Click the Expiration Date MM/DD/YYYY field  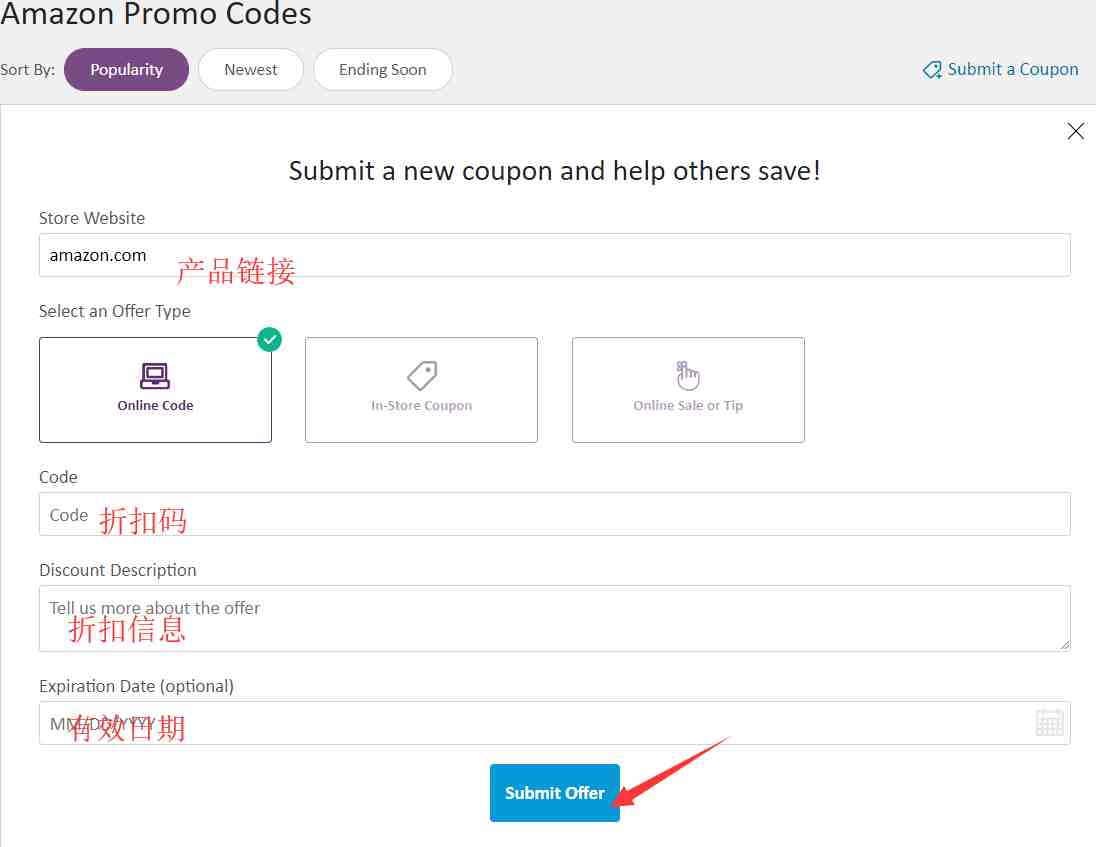(x=555, y=723)
